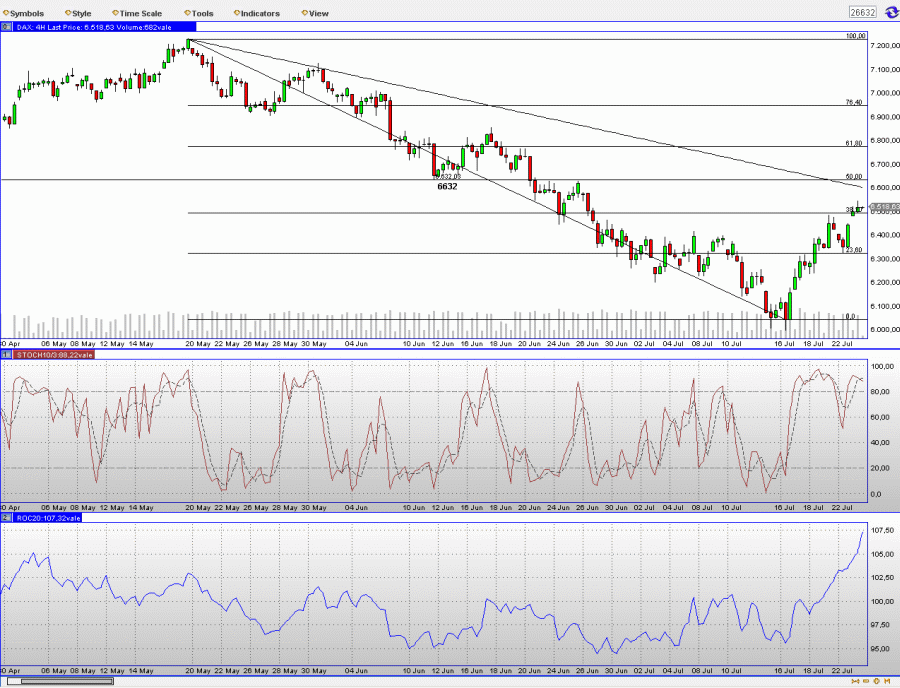
Task: Click the STOCH panel number 1 icon
Action: click(6, 355)
